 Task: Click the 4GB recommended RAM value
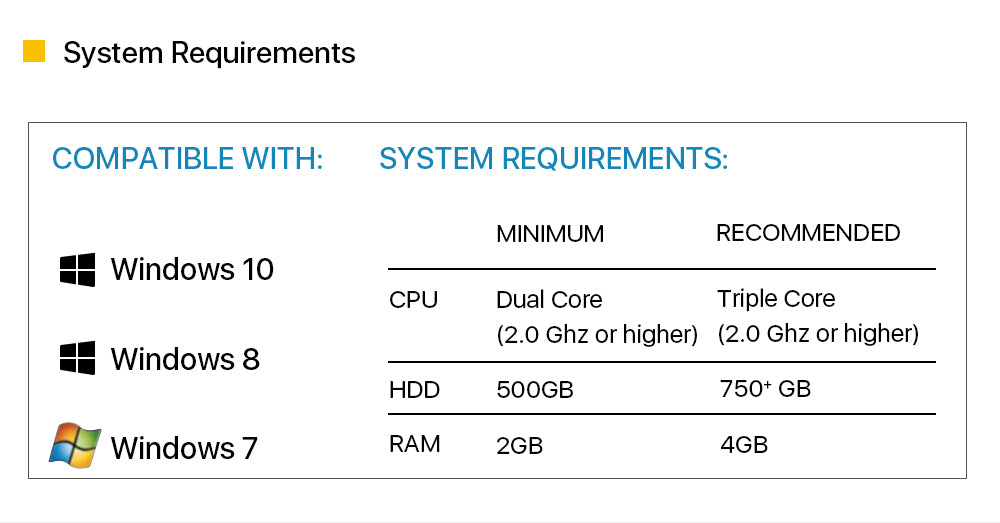(744, 445)
